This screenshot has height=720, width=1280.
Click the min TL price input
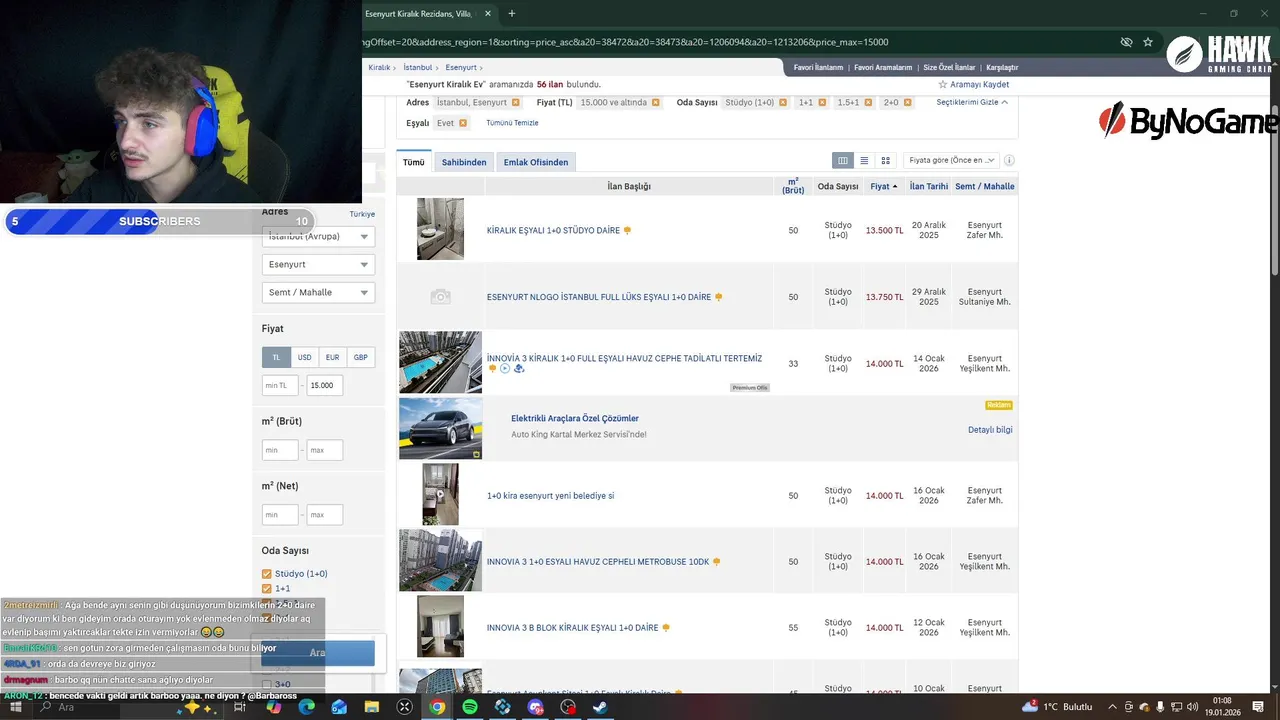280,385
